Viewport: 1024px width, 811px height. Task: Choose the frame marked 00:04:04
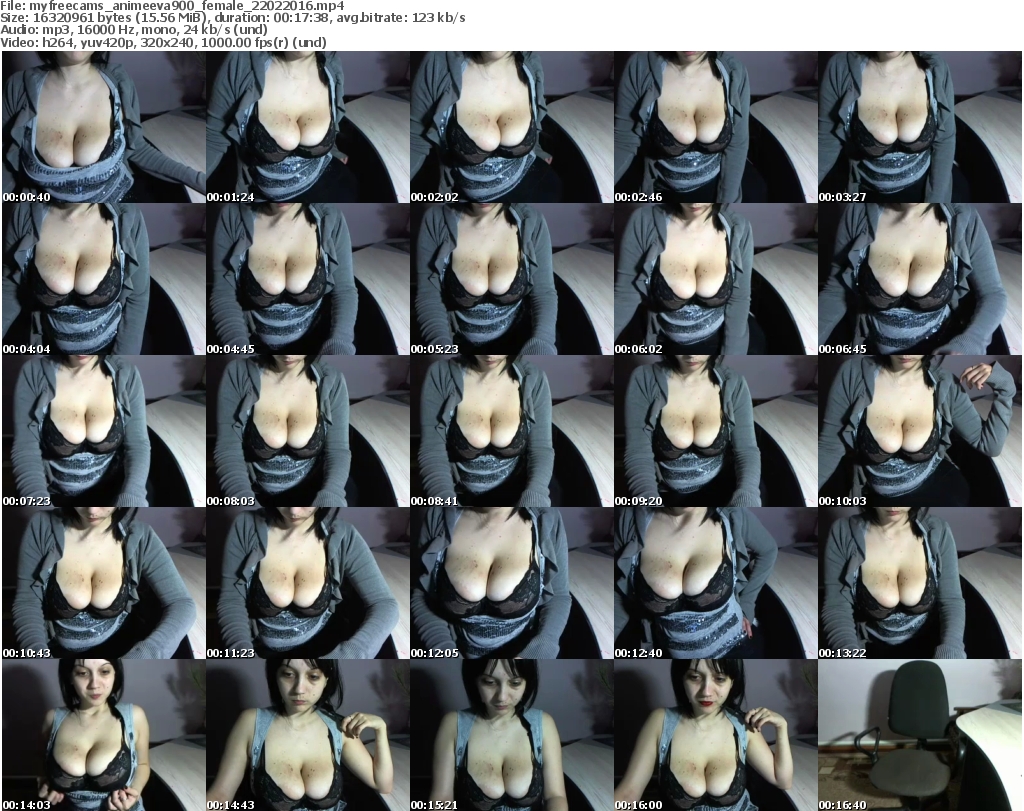click(x=104, y=279)
